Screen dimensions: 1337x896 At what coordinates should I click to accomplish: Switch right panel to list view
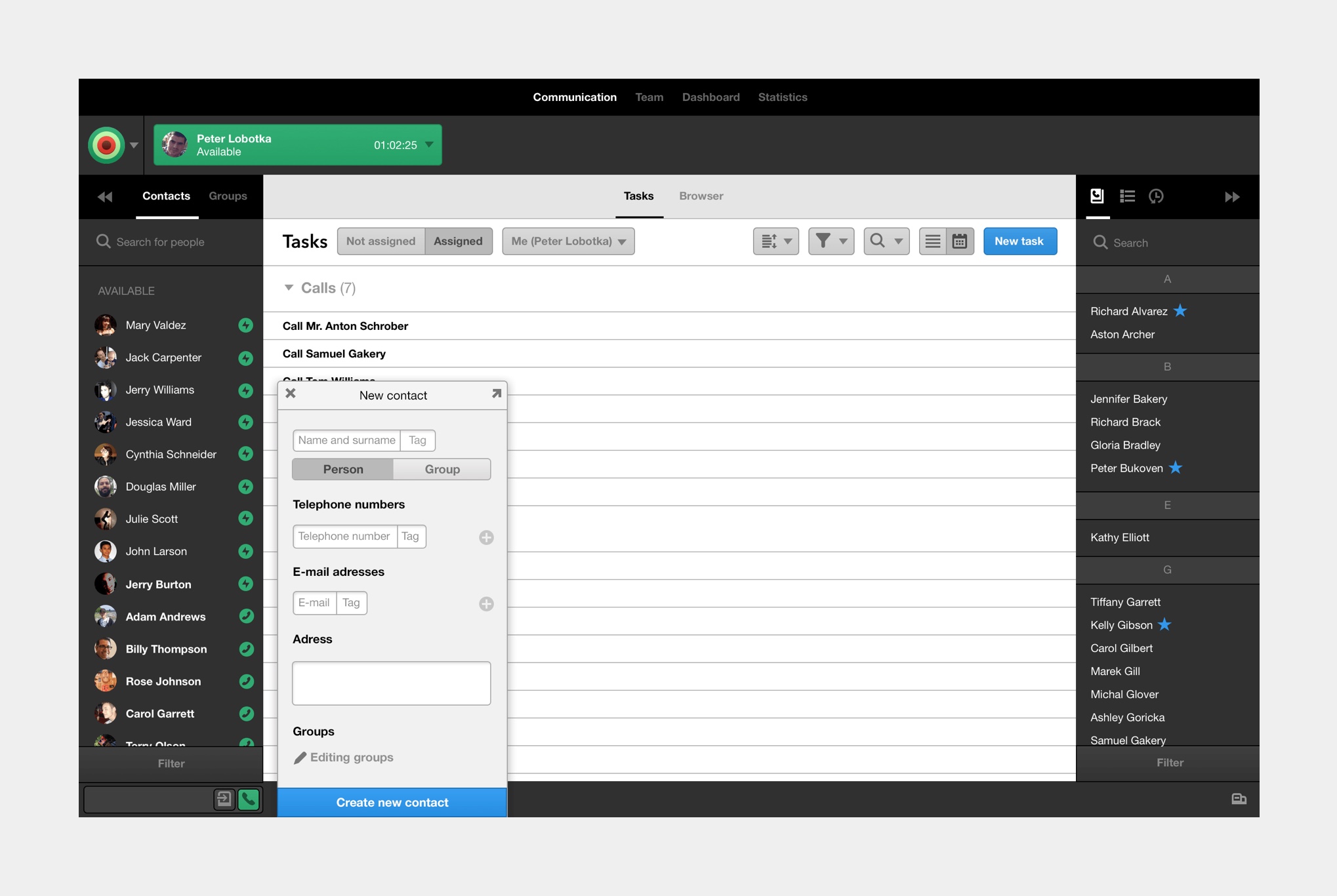pyautogui.click(x=1127, y=196)
